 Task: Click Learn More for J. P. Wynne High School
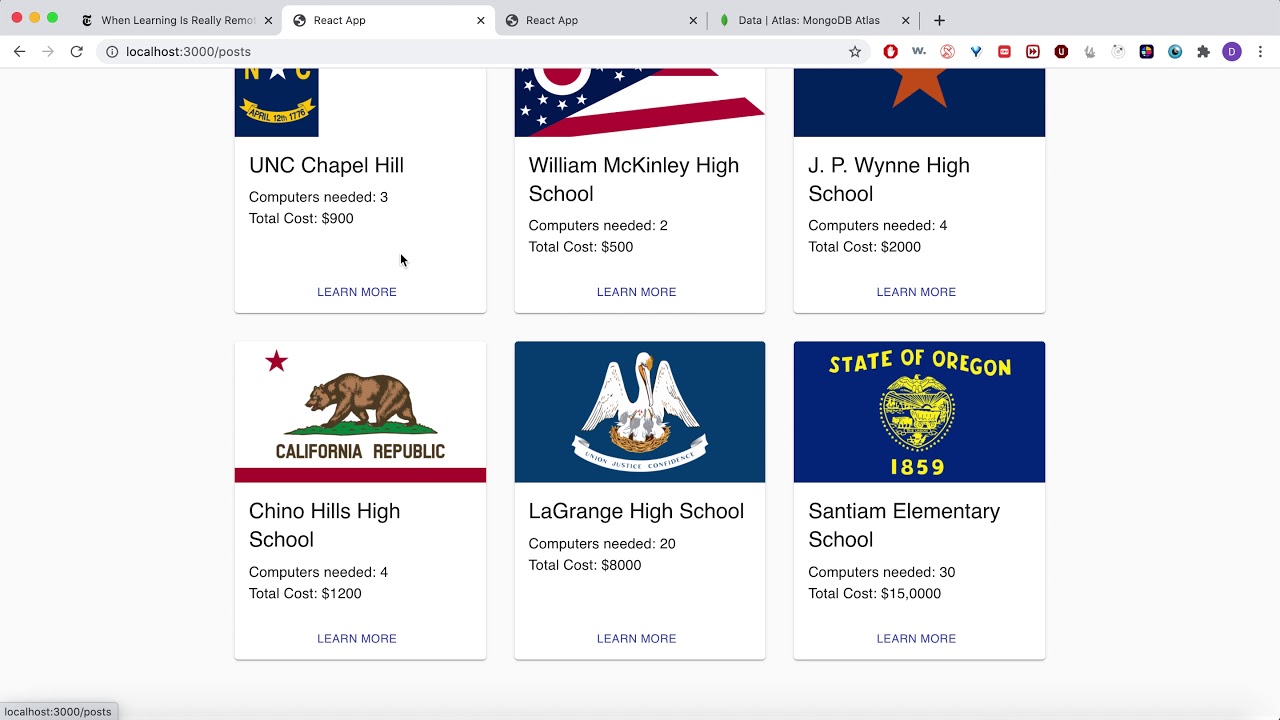pos(916,292)
